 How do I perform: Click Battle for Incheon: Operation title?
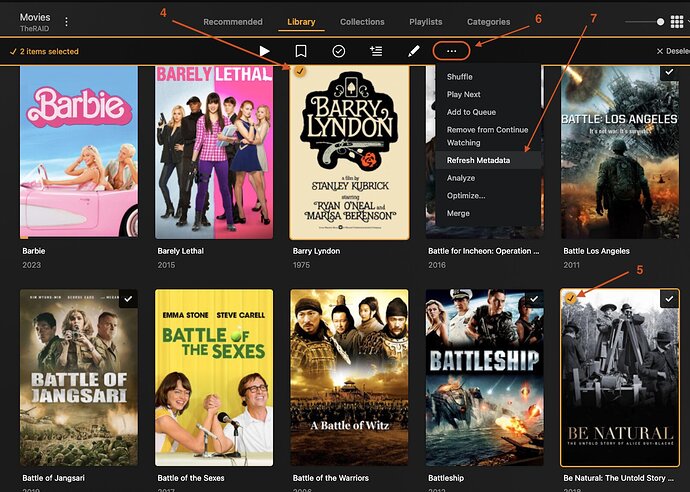coord(484,251)
